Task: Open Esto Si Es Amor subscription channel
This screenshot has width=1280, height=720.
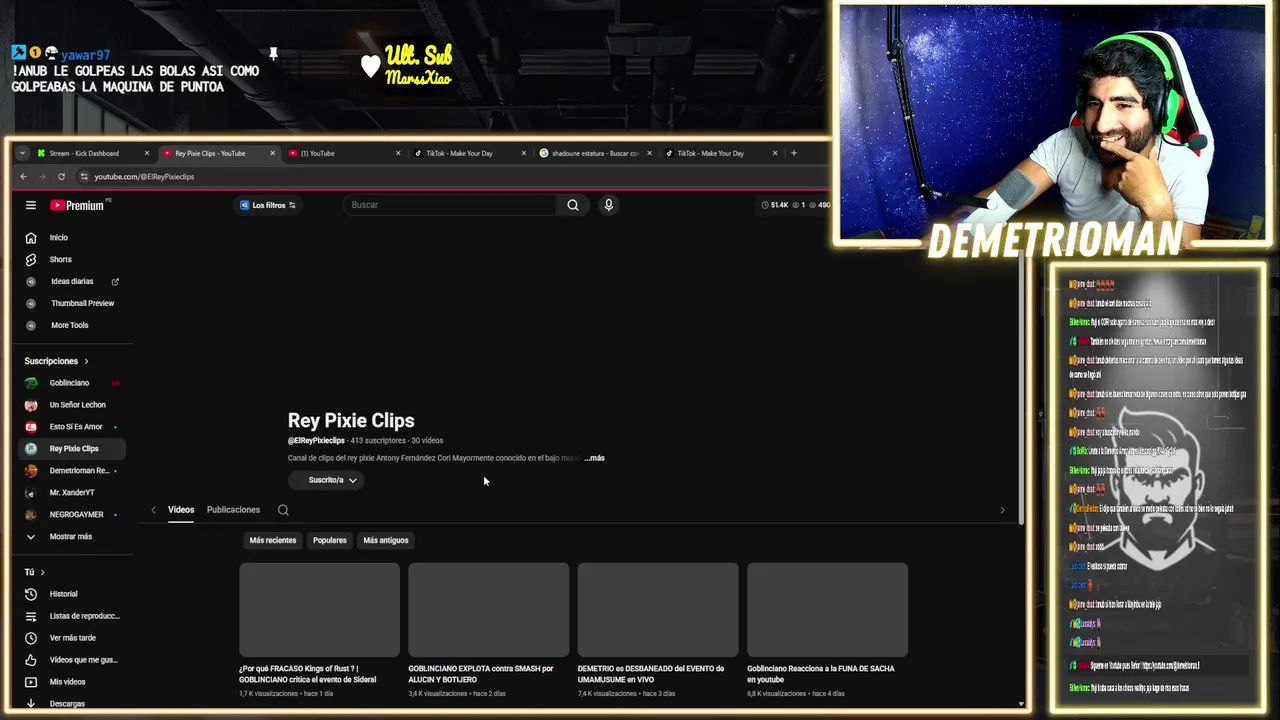Action: tap(72, 427)
